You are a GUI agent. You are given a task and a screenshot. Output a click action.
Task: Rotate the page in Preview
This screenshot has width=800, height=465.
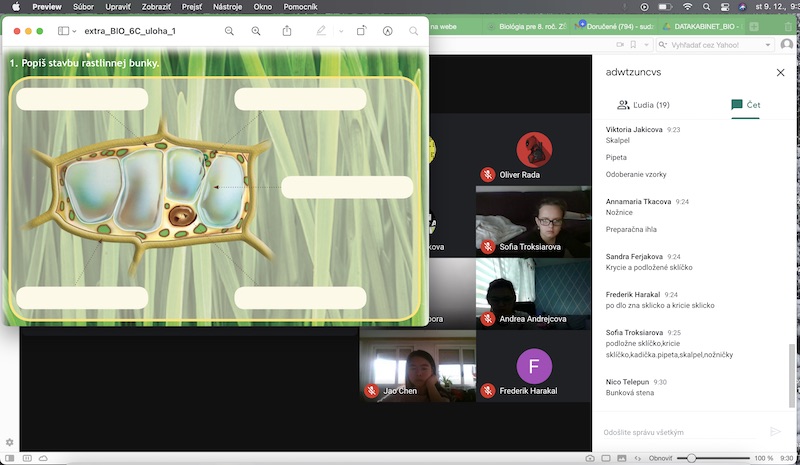tap(361, 31)
